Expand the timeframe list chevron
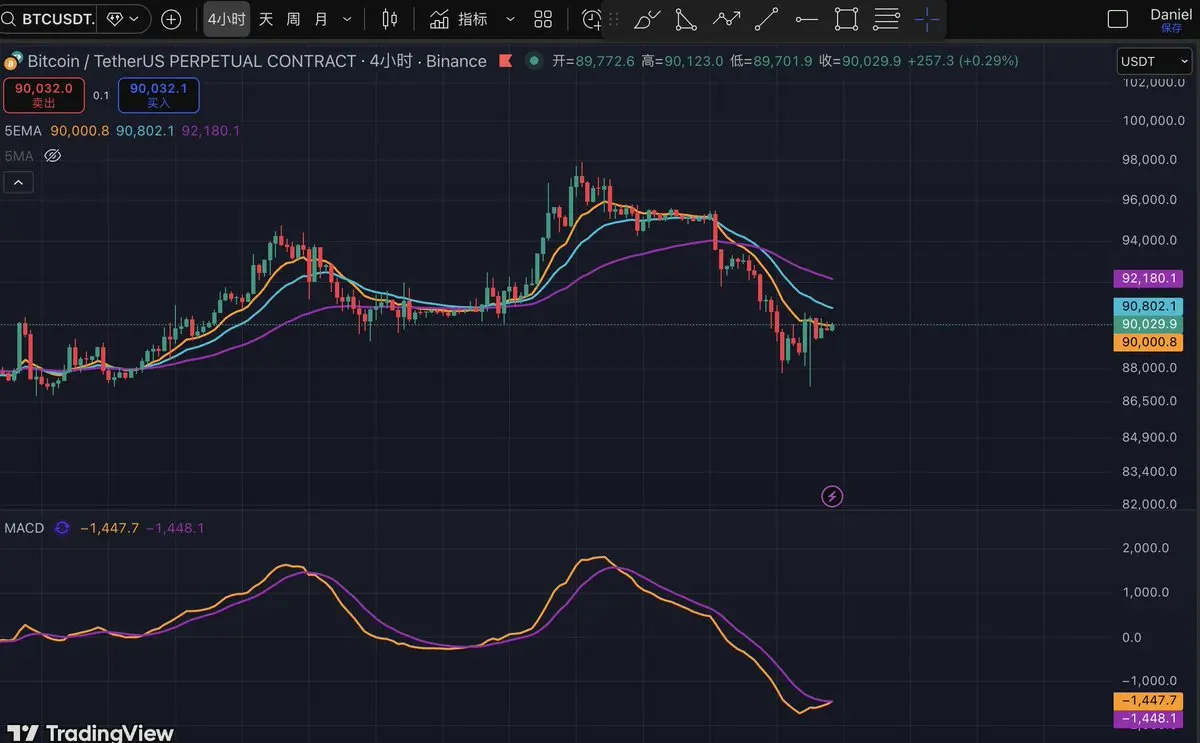The height and width of the screenshot is (743, 1200). point(347,19)
